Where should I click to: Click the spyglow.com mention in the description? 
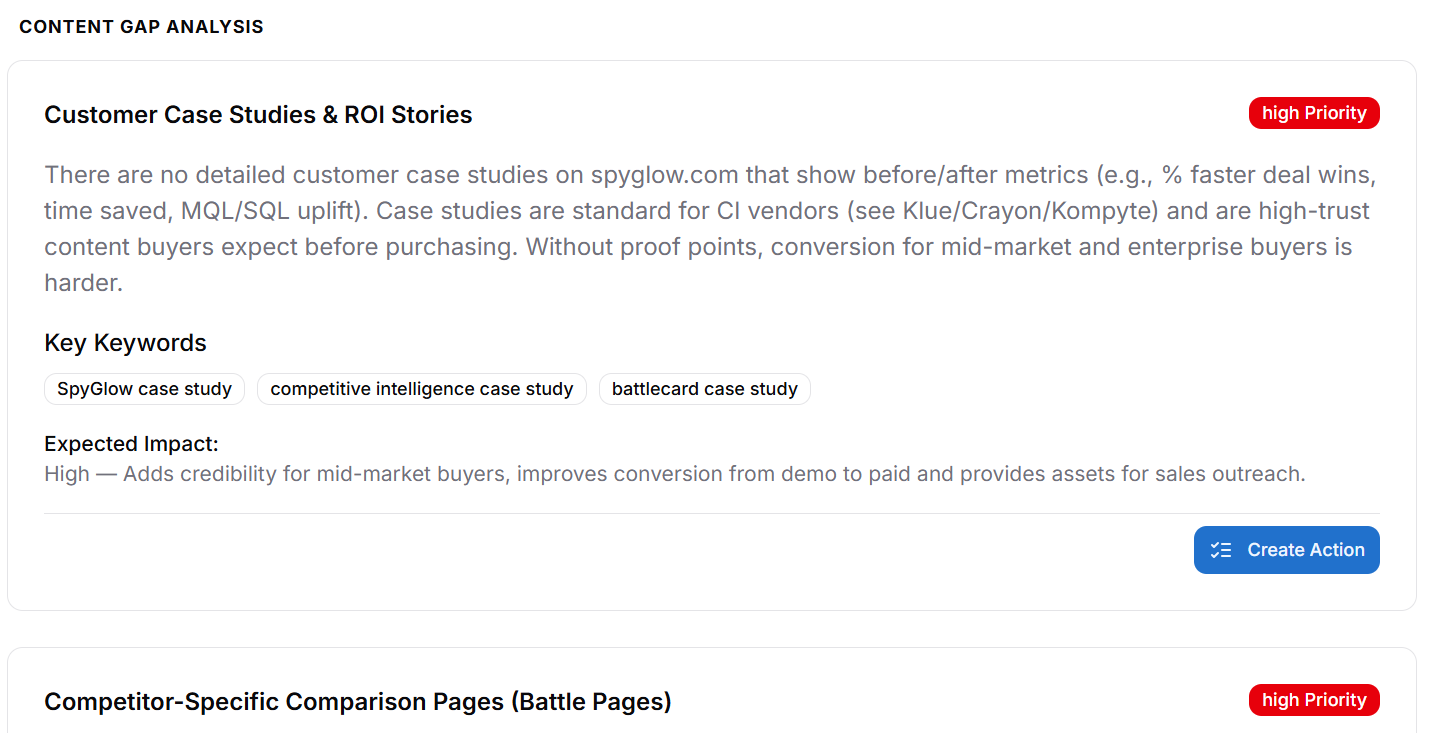(662, 174)
